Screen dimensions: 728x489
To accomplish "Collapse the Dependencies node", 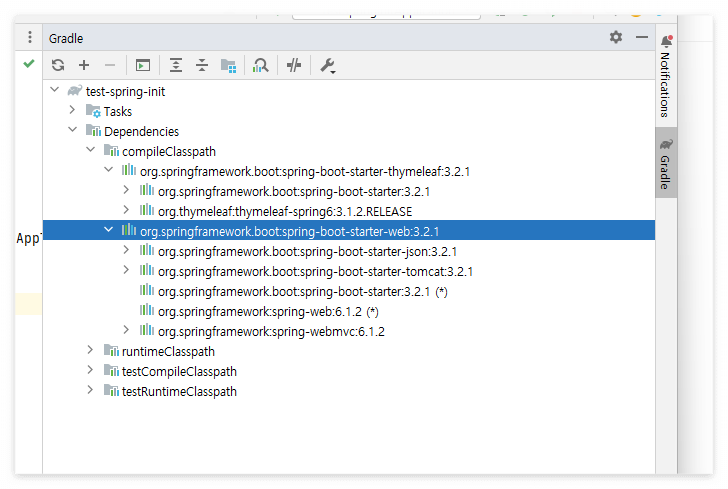I will click(x=73, y=130).
